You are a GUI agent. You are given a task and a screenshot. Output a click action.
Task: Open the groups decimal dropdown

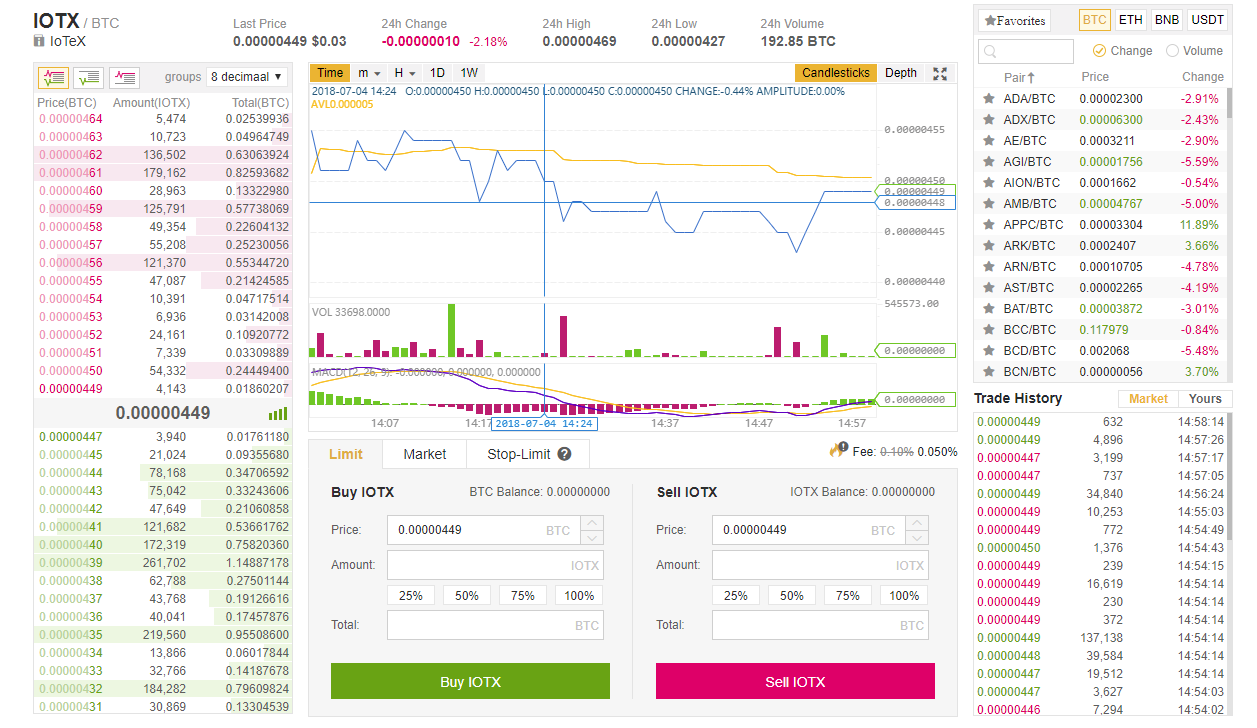[246, 76]
